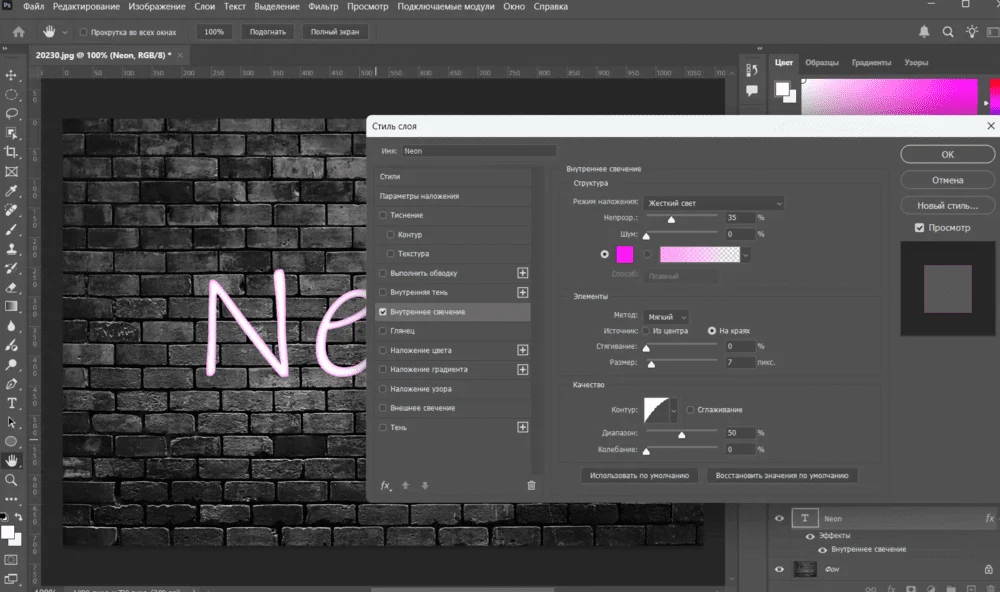Select the Horizontal Type tool

pos(12,403)
